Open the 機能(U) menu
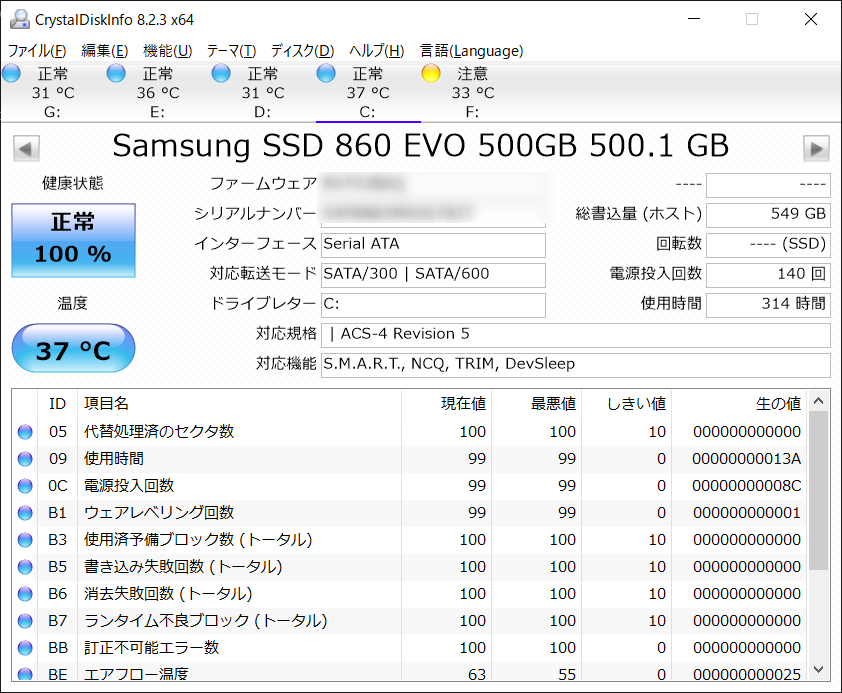842x693 pixels. 168,50
